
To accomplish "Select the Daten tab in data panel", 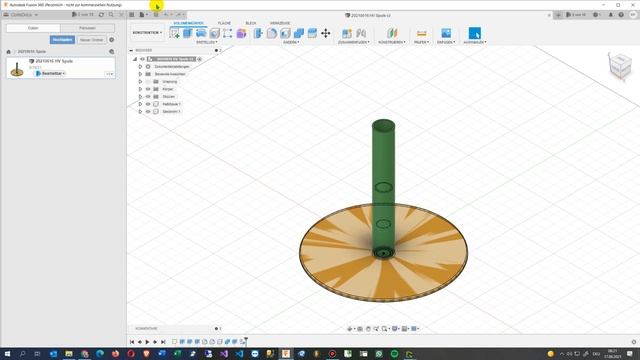I will 33,28.
